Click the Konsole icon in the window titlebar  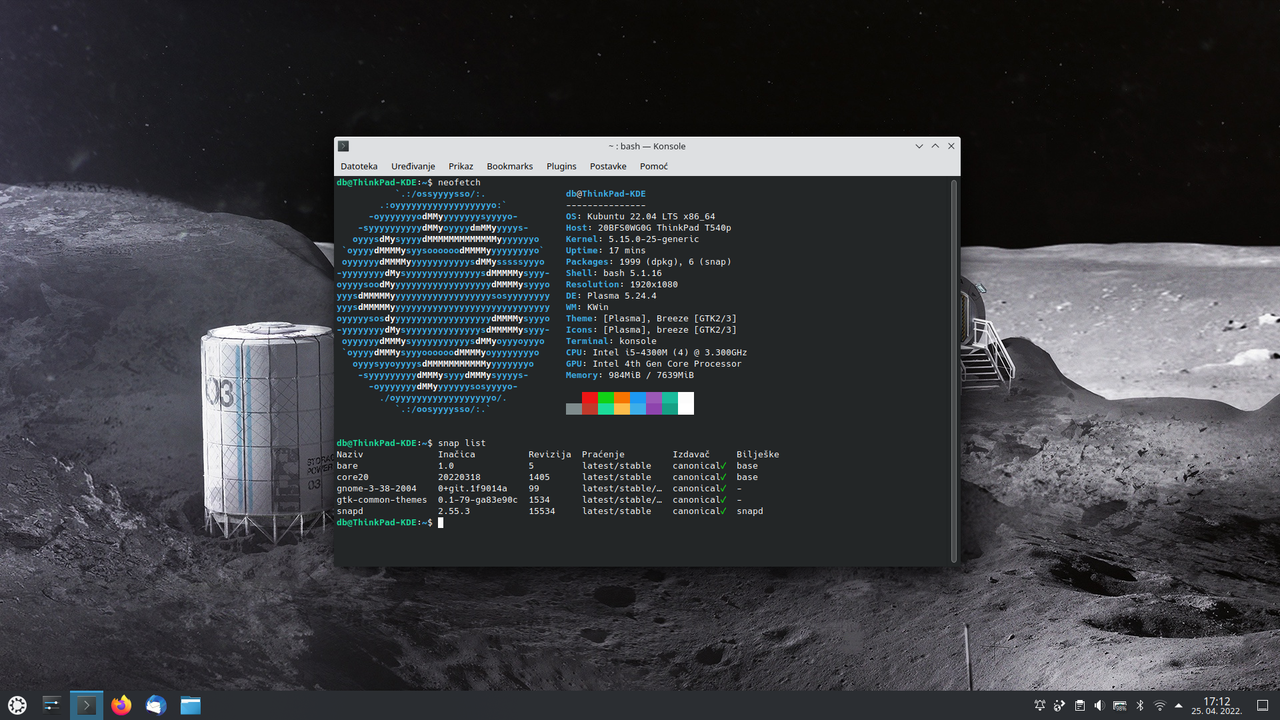tap(343, 146)
